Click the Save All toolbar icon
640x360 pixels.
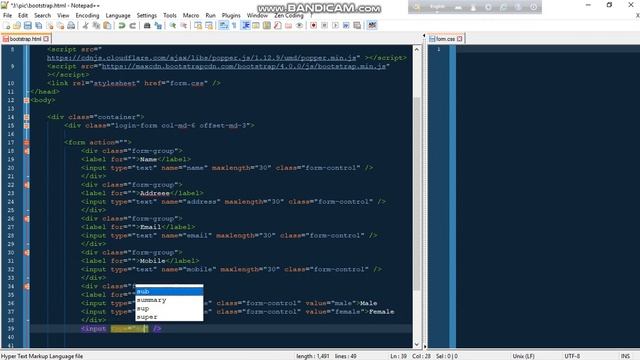38,25
